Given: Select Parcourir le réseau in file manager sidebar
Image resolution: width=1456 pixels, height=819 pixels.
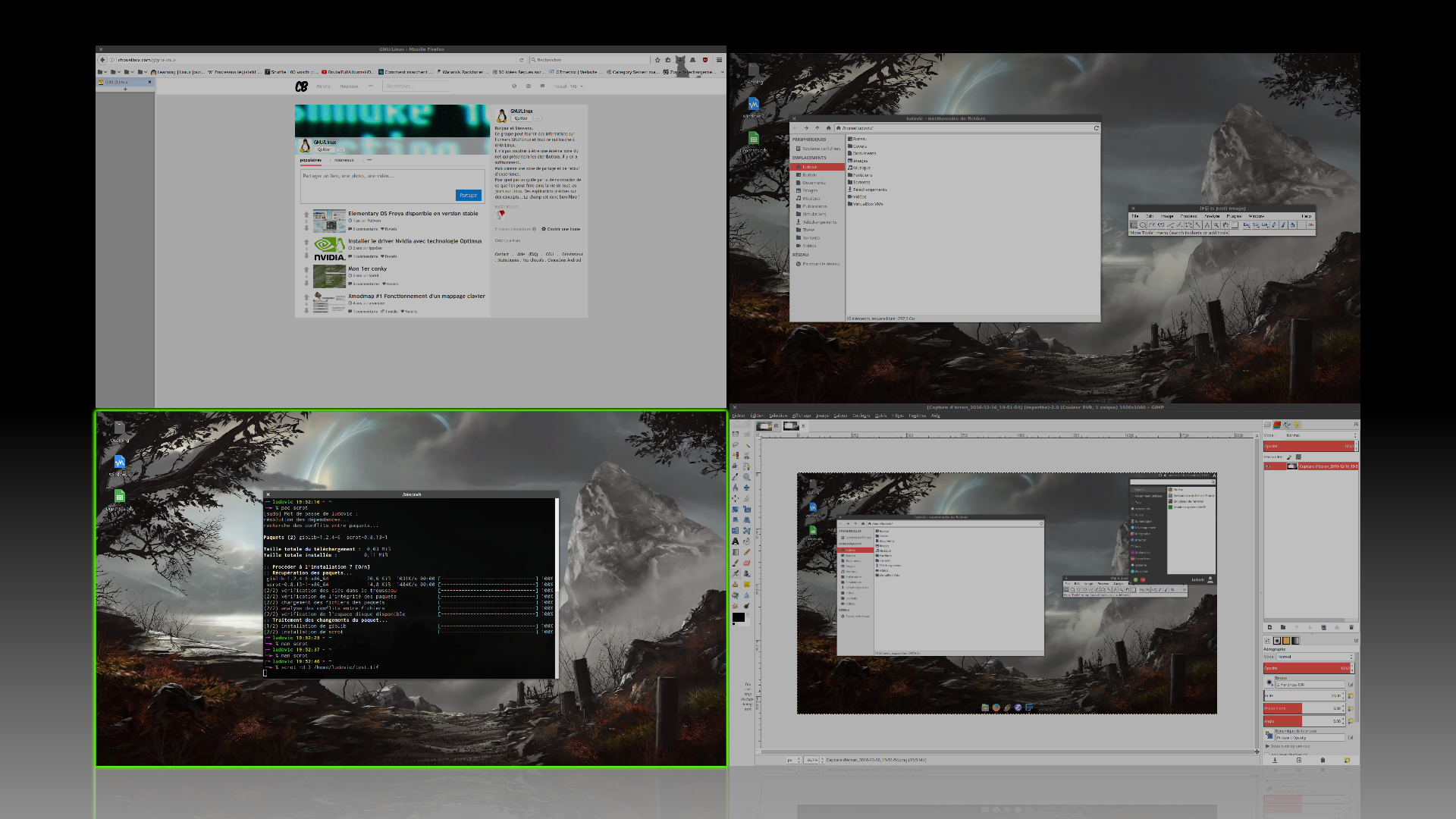Looking at the screenshot, I should (x=817, y=264).
